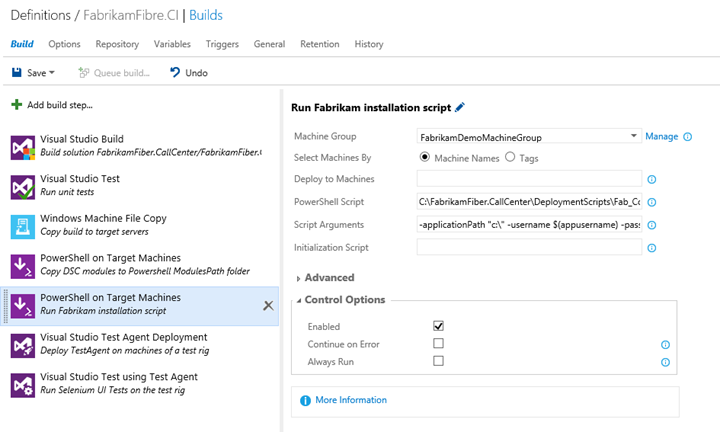Open the Triggers tab
The image size is (720, 432).
pos(222,44)
